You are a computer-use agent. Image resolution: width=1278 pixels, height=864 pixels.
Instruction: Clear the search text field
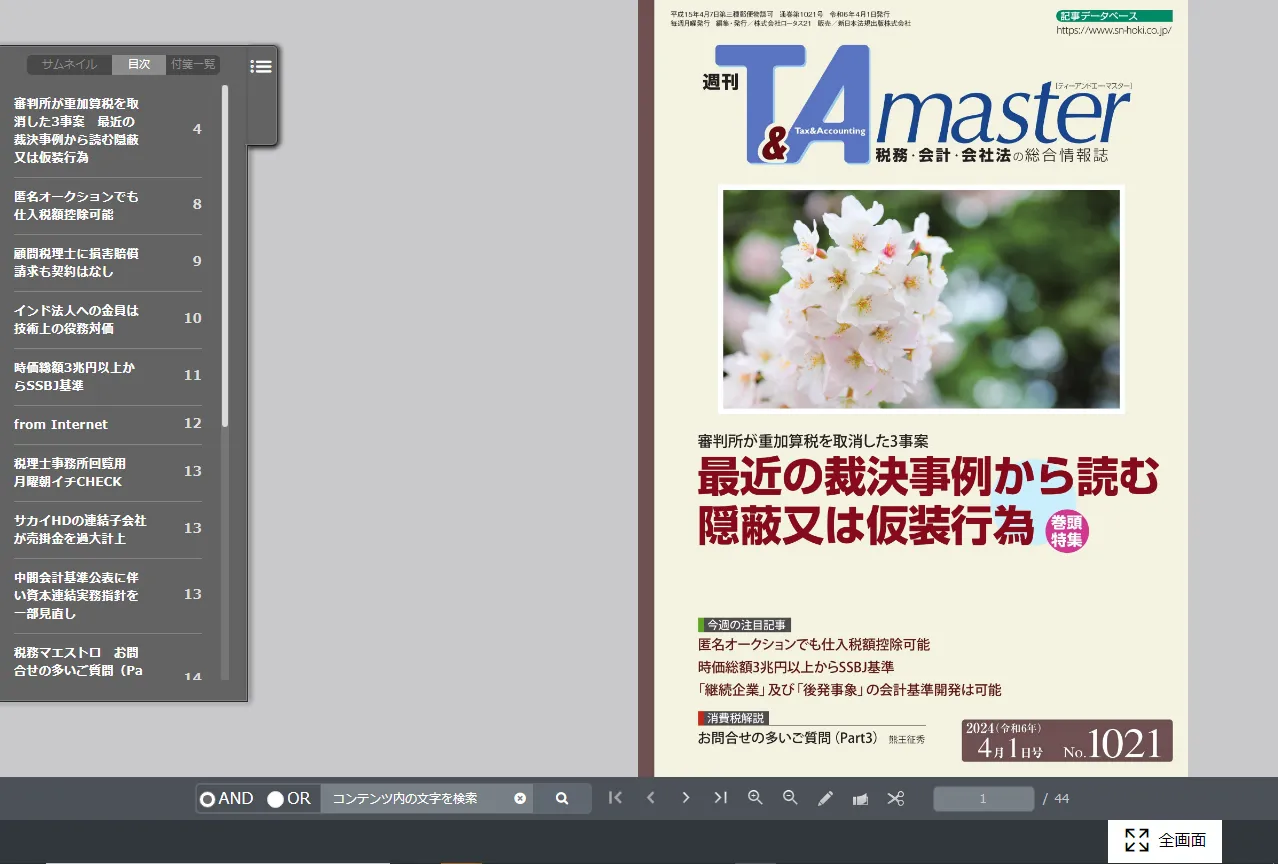click(520, 798)
